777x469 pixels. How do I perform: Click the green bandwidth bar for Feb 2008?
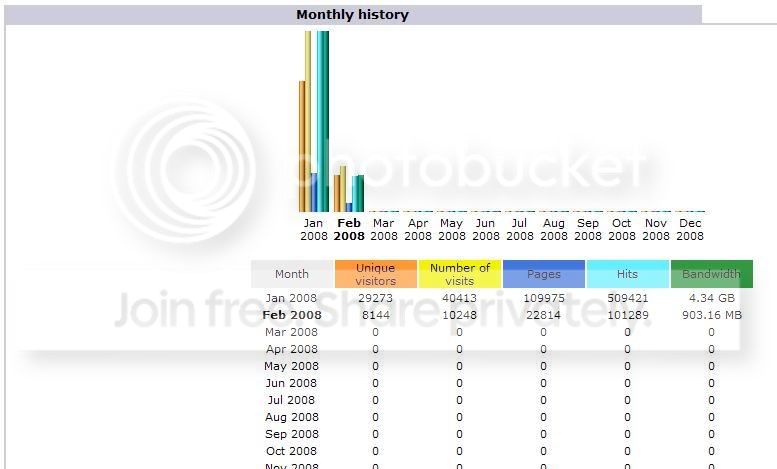pos(360,193)
